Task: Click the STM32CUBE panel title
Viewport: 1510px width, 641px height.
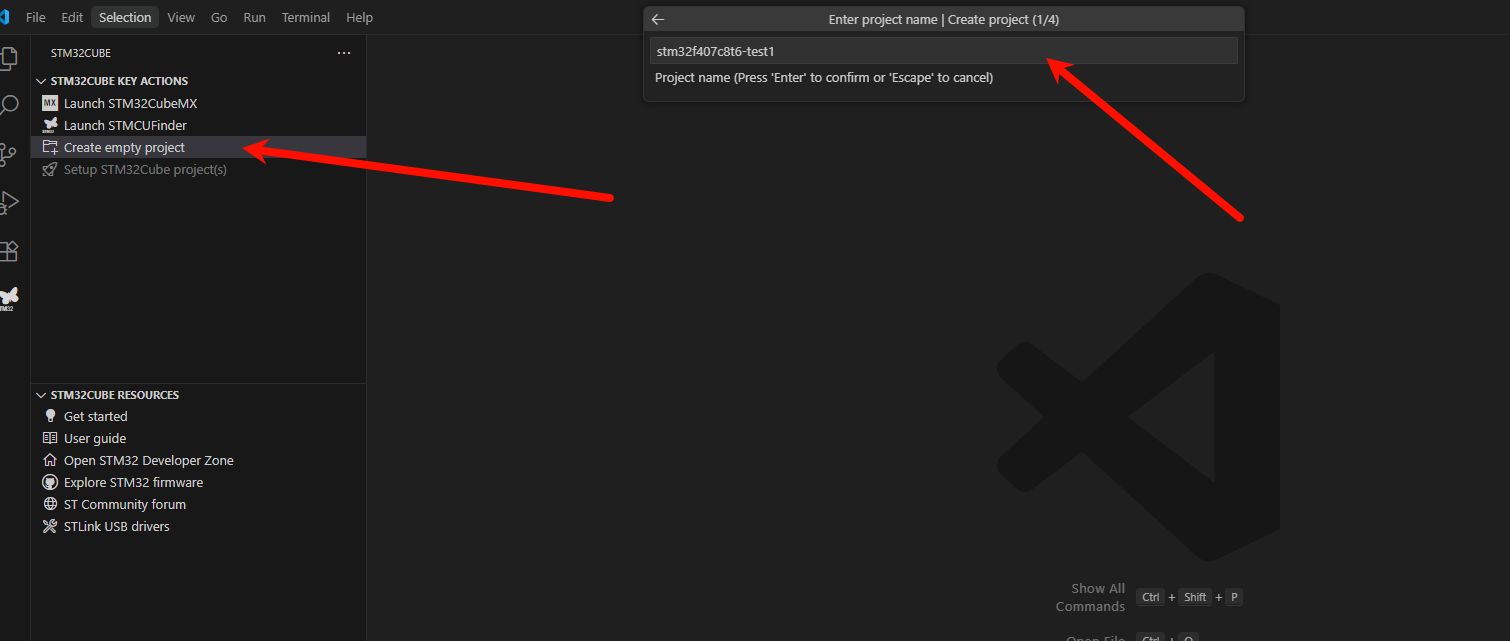Action: (x=81, y=53)
